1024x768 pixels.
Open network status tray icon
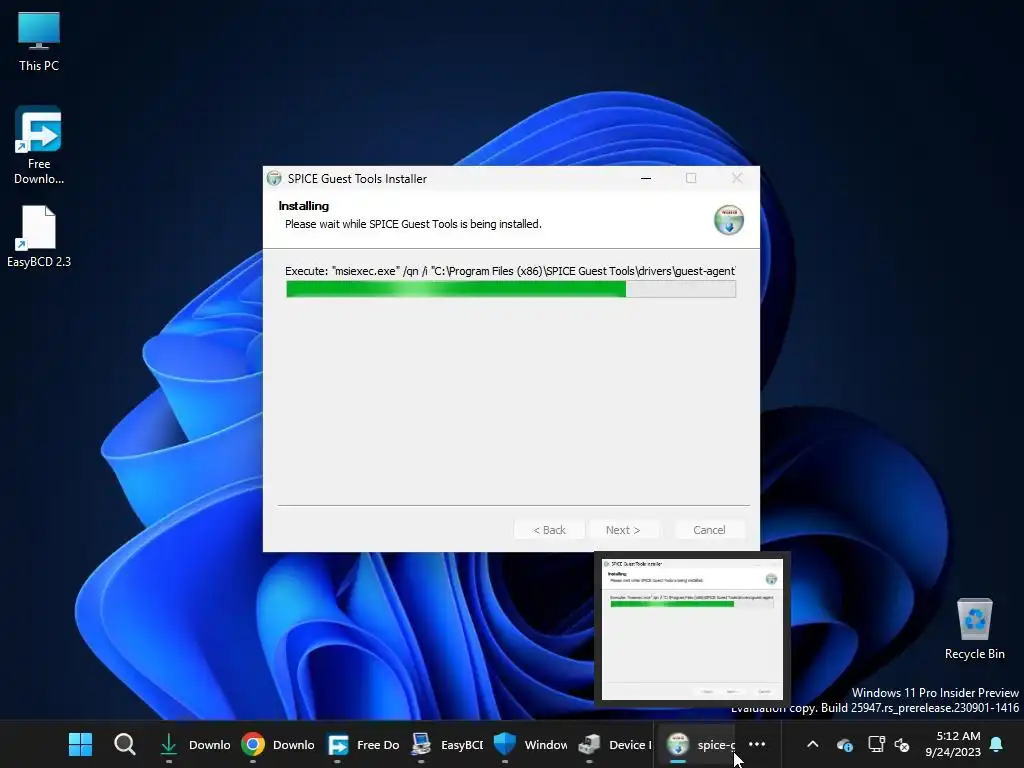[876, 744]
